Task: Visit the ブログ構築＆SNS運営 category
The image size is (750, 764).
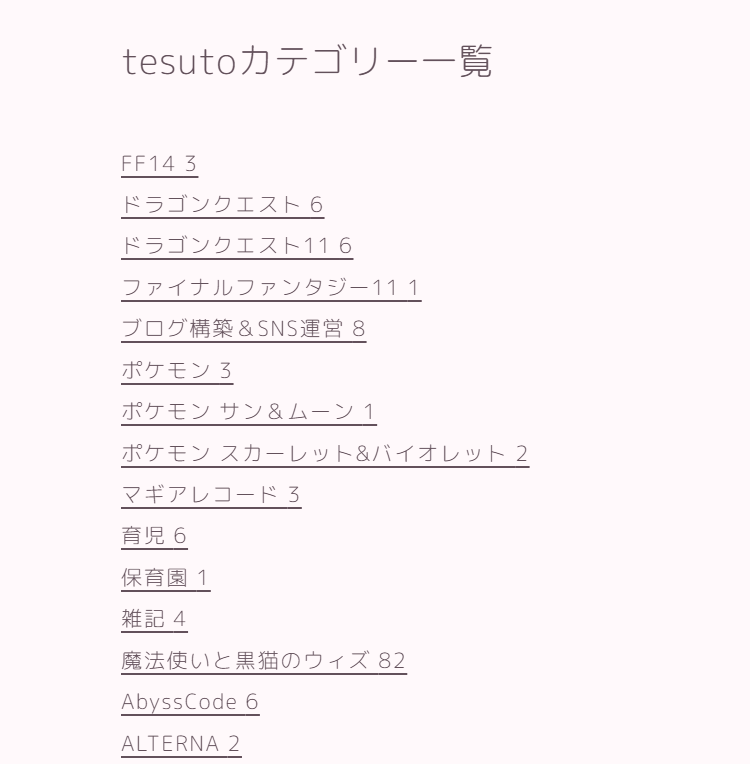Action: point(244,329)
